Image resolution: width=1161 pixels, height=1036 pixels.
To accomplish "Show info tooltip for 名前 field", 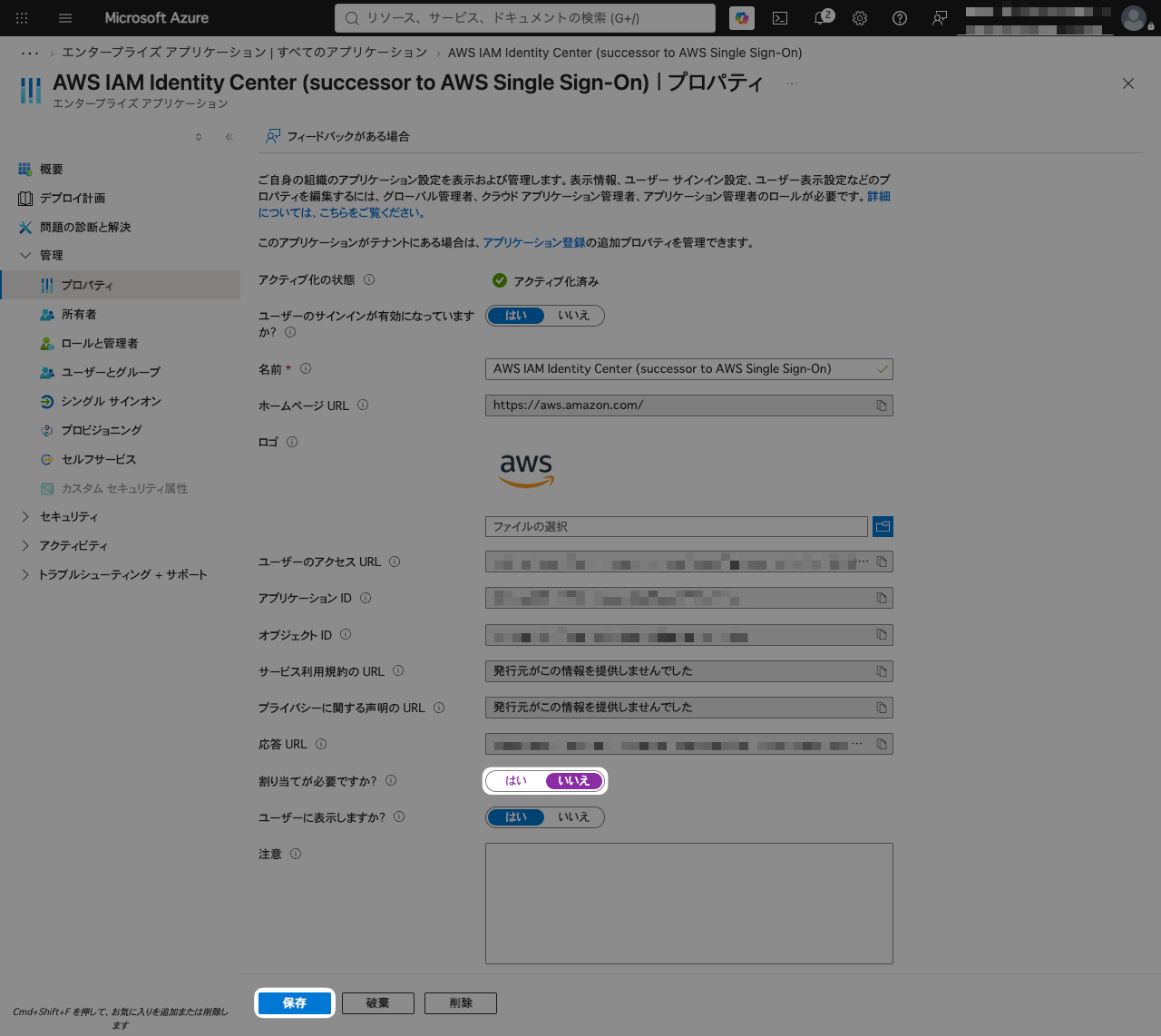I will coord(306,368).
